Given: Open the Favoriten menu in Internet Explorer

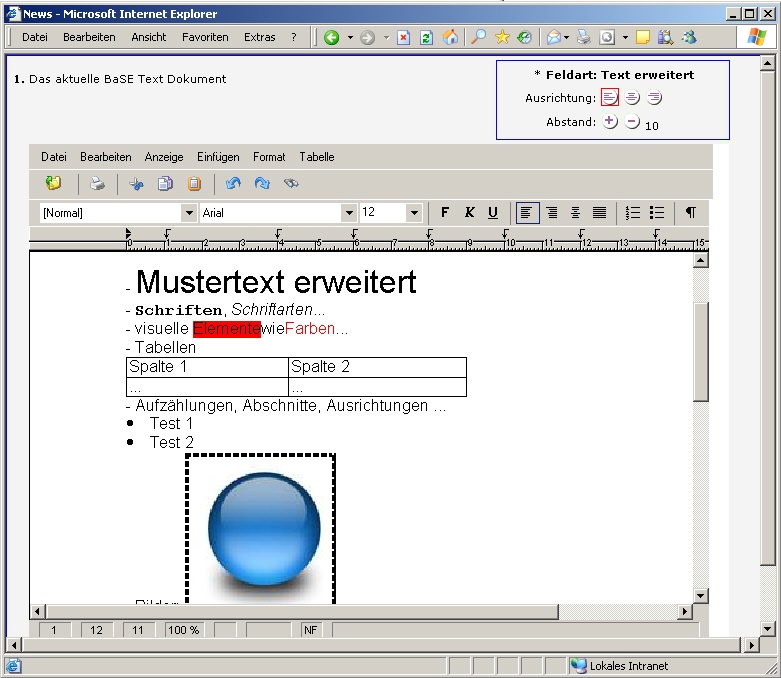Looking at the screenshot, I should (x=205, y=37).
